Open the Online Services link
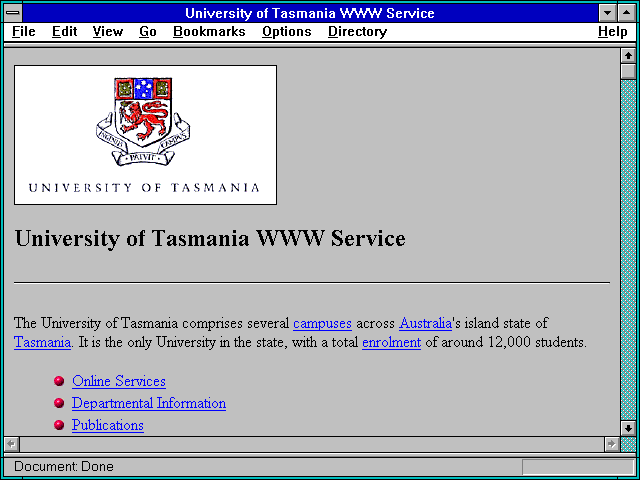The height and width of the screenshot is (480, 640). tap(119, 381)
